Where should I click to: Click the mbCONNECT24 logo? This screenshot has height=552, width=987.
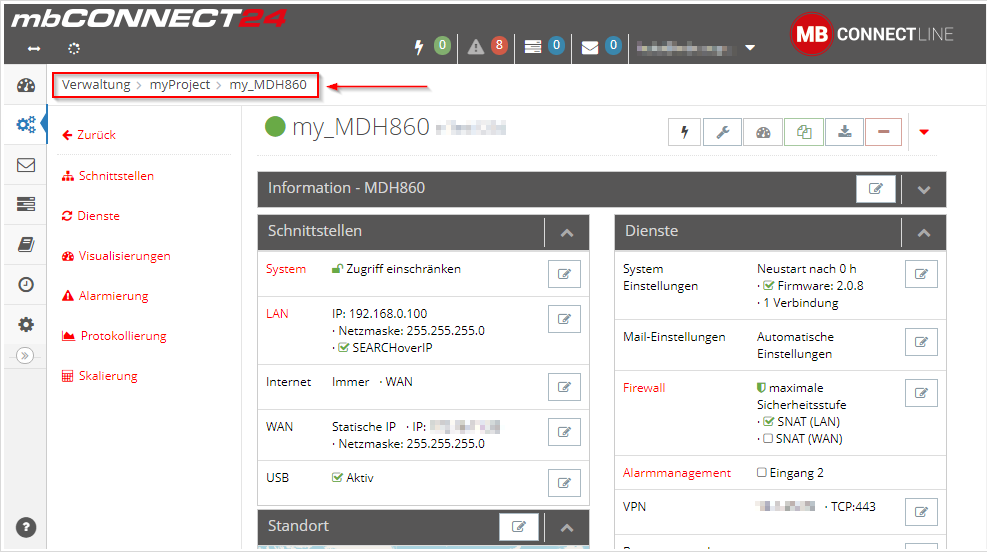click(x=149, y=18)
